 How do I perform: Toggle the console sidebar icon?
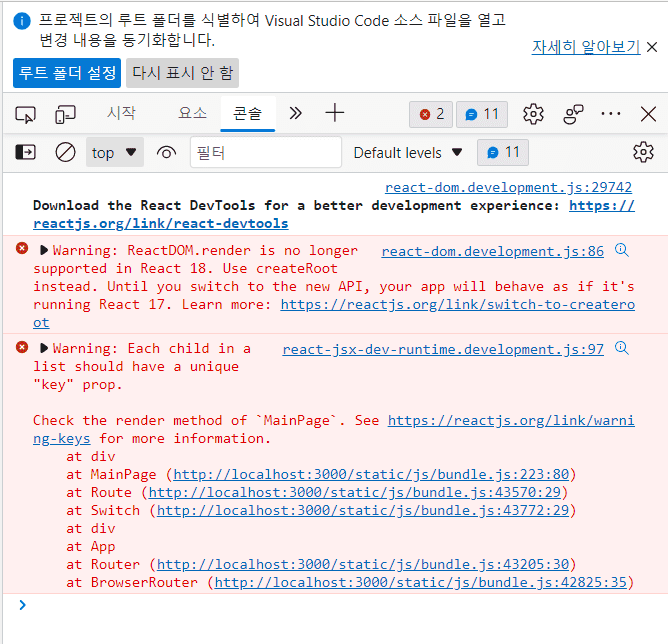[26, 152]
